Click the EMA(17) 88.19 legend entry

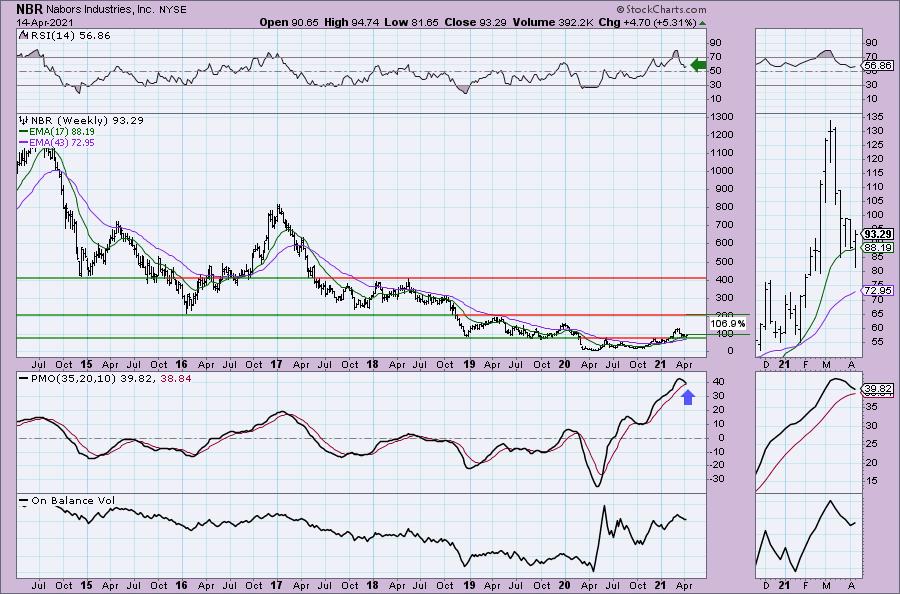click(62, 131)
